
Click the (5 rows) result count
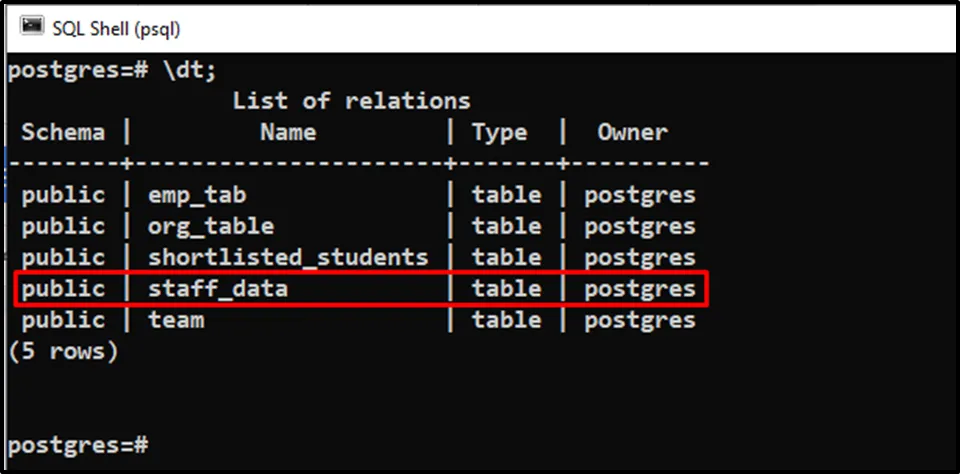pos(63,351)
